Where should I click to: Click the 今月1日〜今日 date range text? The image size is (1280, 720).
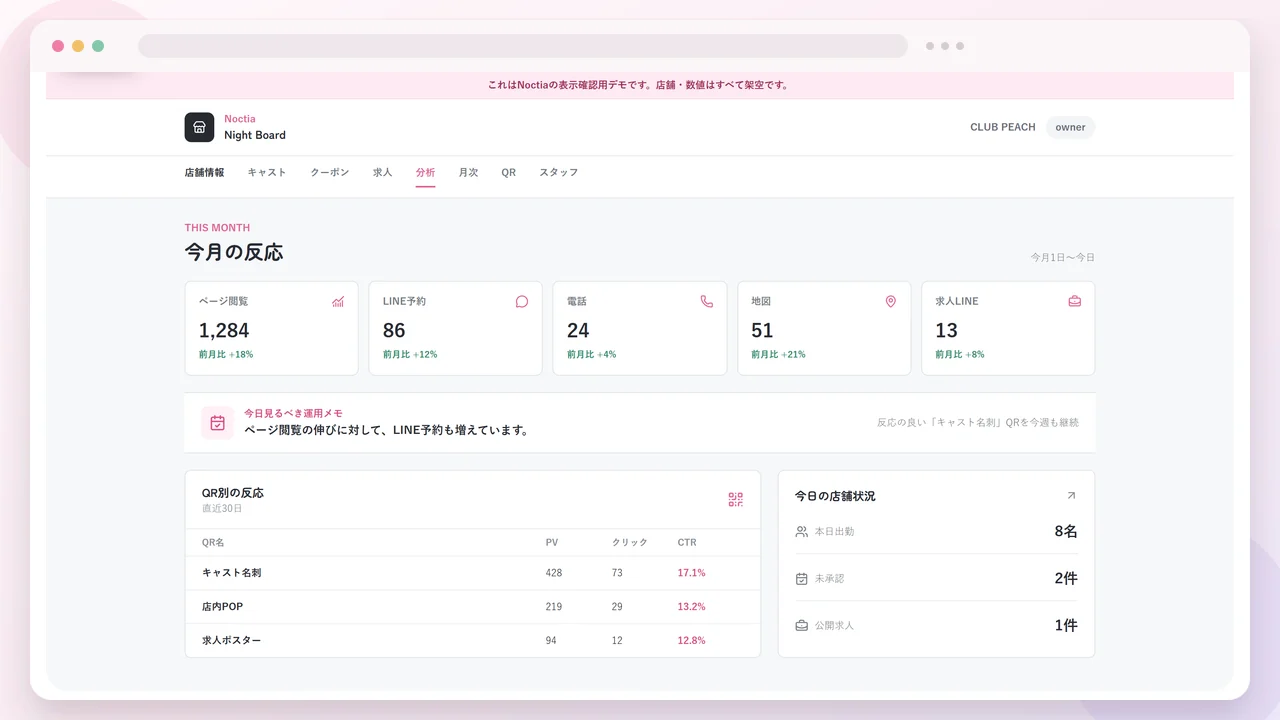click(x=1063, y=258)
